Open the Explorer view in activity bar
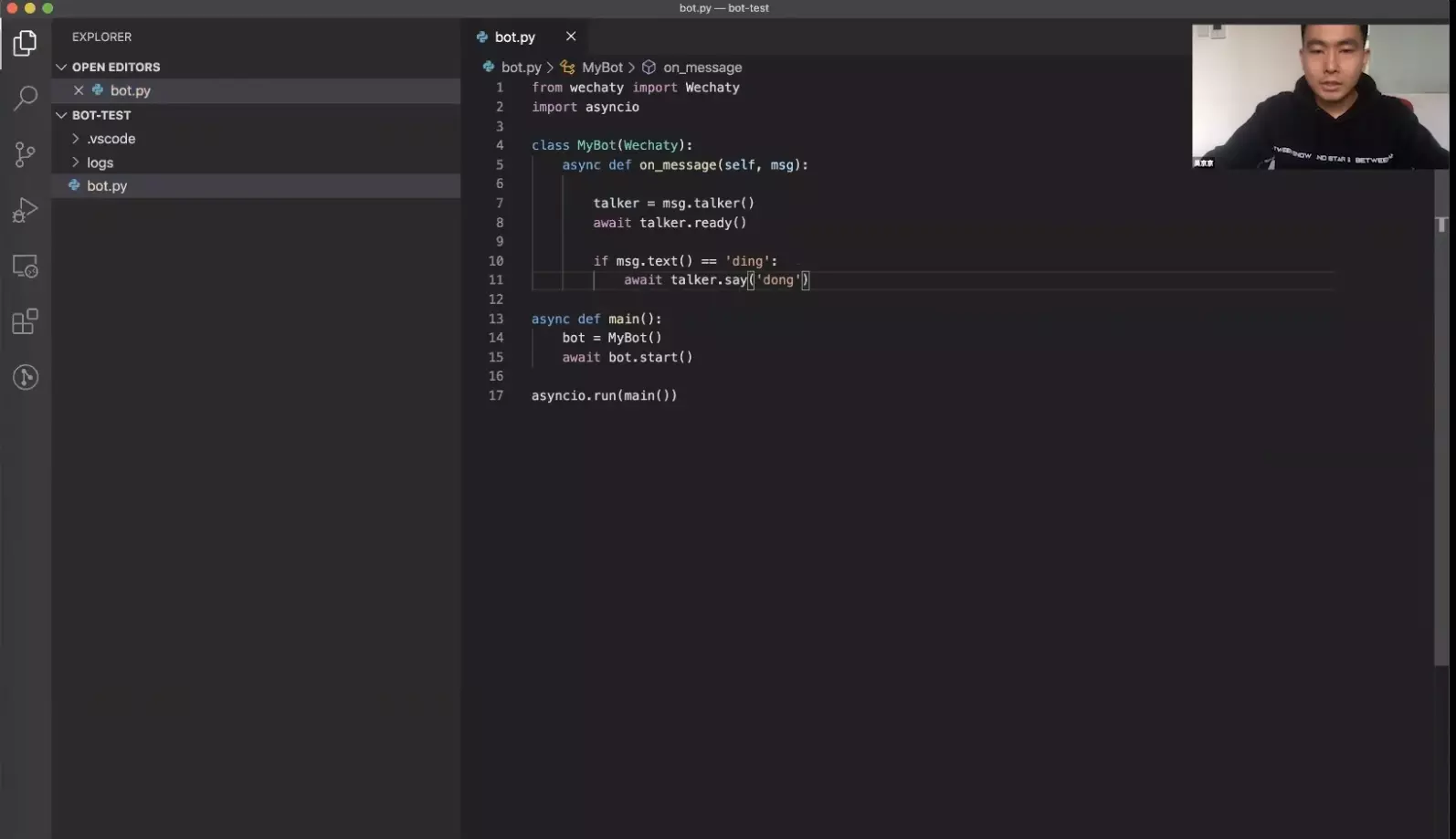Image resolution: width=1456 pixels, height=839 pixels. pyautogui.click(x=25, y=43)
